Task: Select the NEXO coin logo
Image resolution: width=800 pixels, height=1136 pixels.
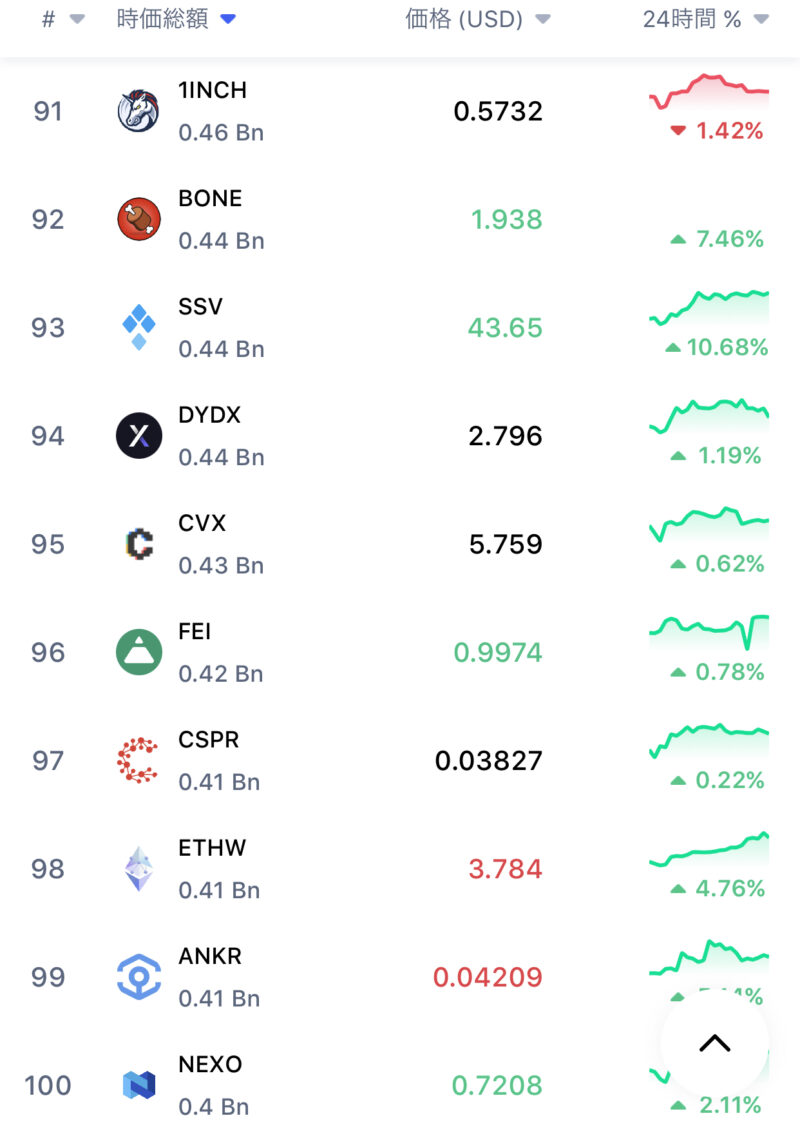Action: point(138,1085)
